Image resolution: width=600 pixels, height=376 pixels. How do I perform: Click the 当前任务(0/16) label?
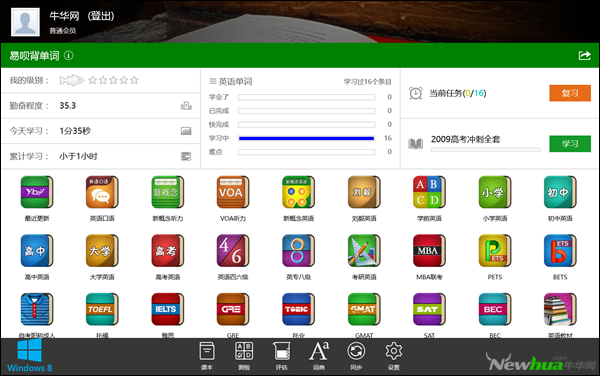(x=458, y=93)
